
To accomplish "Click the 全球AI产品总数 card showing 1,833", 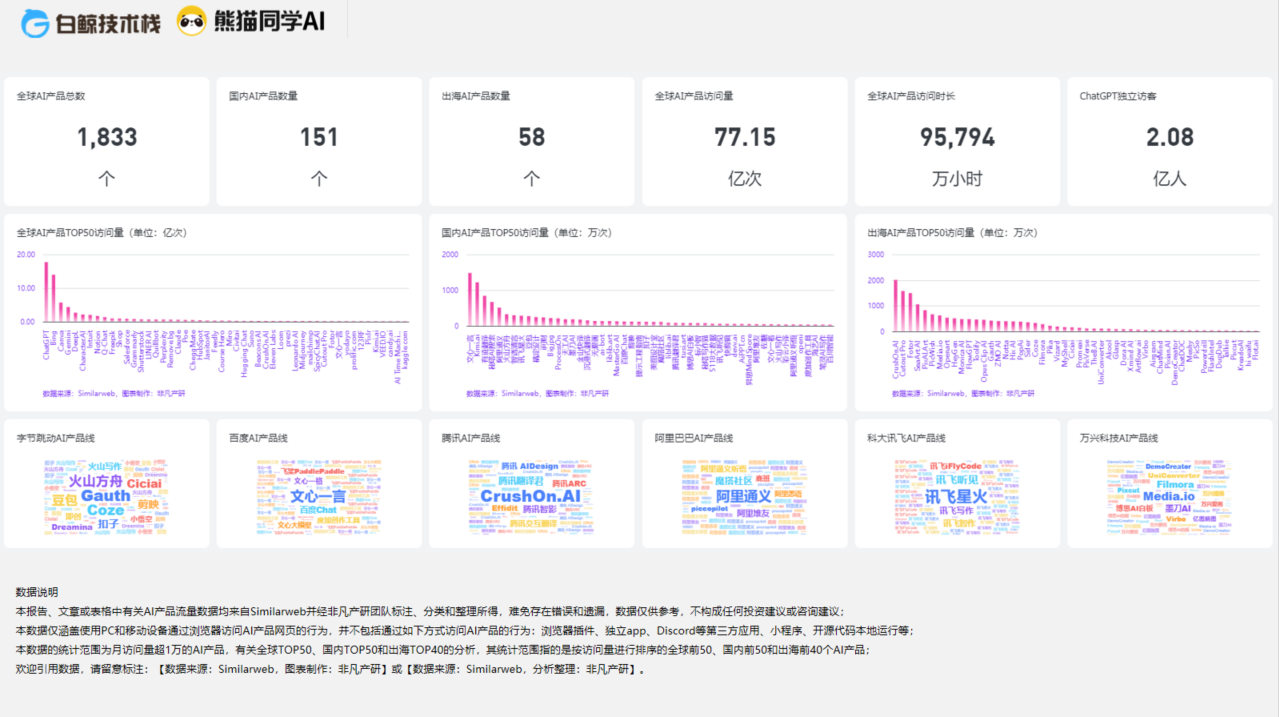I will tap(106, 140).
